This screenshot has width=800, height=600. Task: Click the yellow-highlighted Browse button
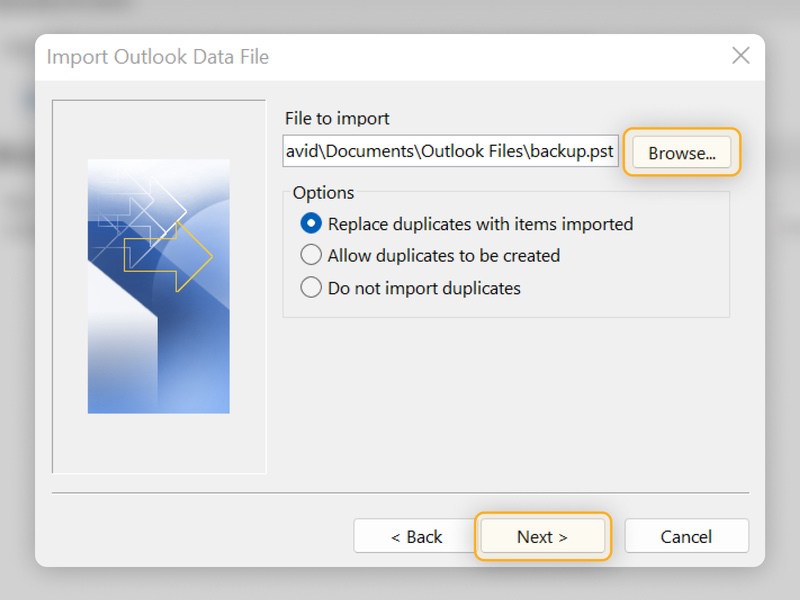(x=681, y=152)
